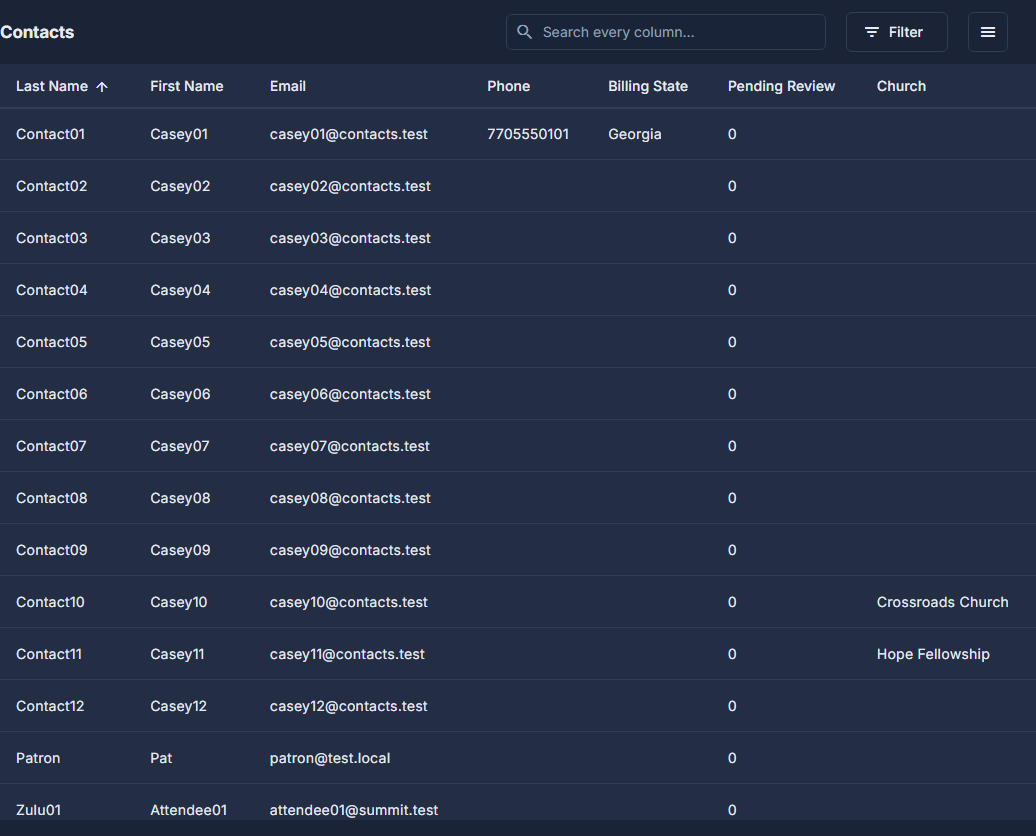Sort by First Name column header
Image resolution: width=1036 pixels, height=836 pixels.
pyautogui.click(x=186, y=87)
